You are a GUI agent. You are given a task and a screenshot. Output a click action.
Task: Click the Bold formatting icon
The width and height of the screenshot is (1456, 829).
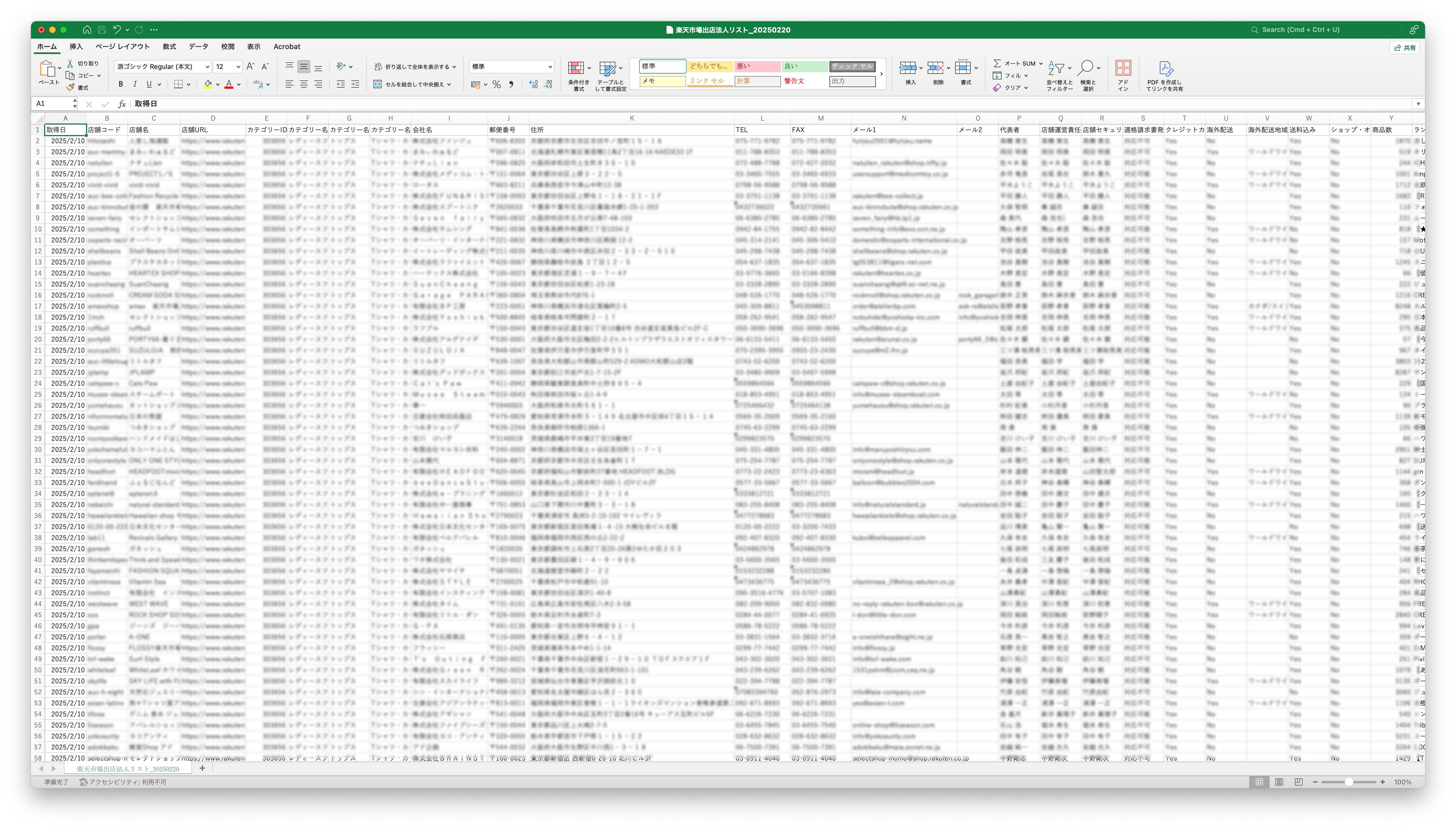coord(121,84)
